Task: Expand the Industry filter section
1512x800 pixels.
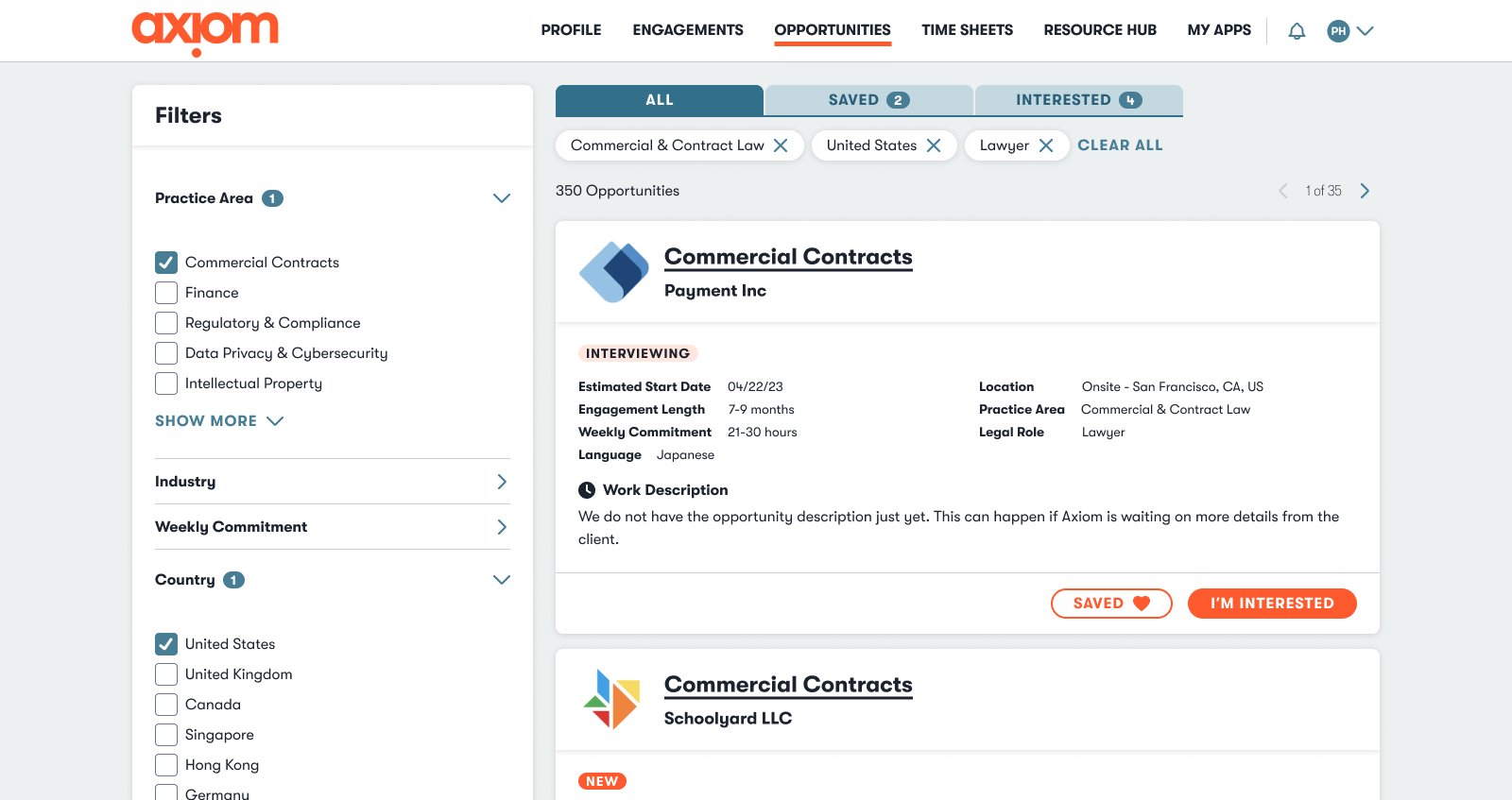Action: [501, 482]
